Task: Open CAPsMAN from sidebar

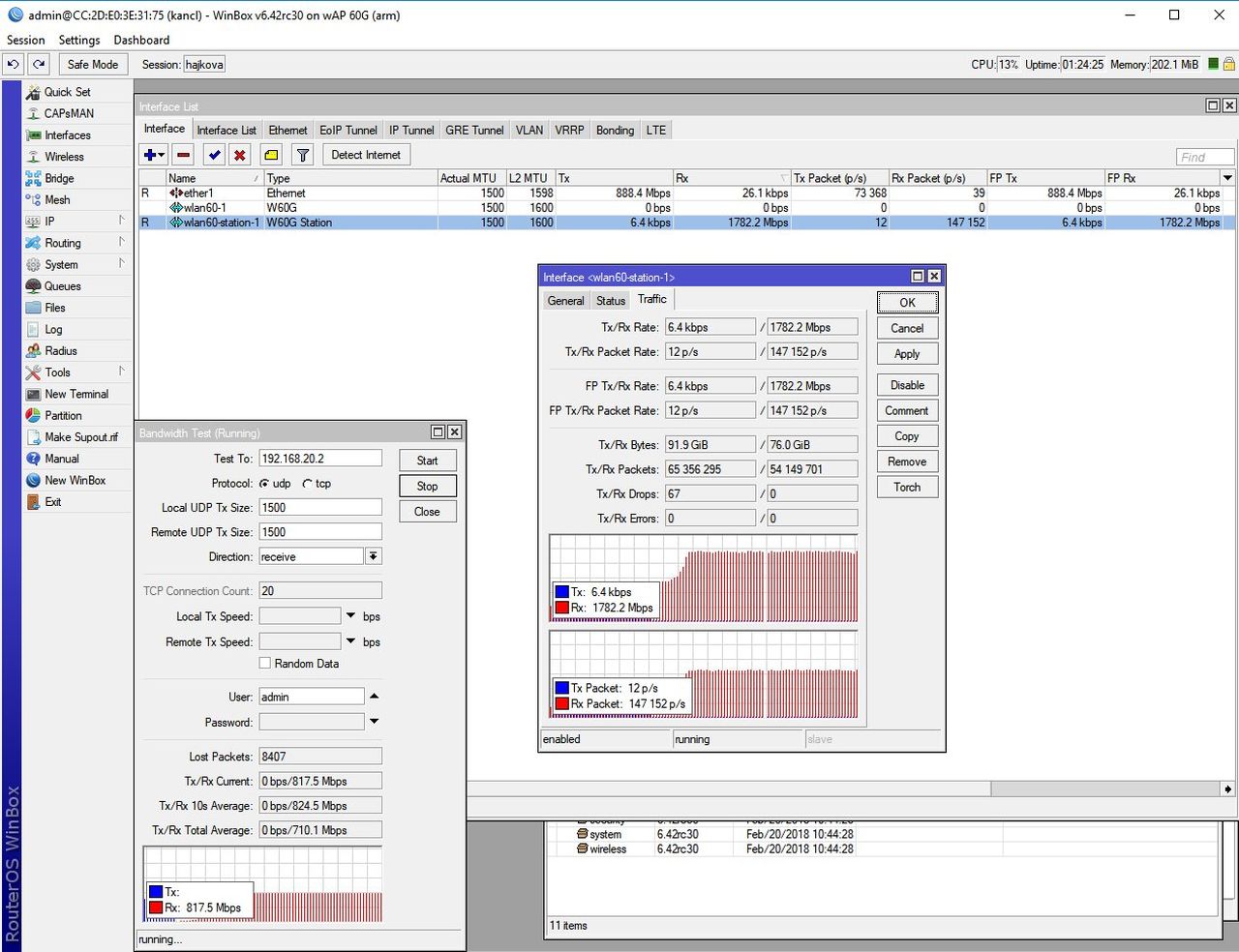Action: (x=69, y=113)
